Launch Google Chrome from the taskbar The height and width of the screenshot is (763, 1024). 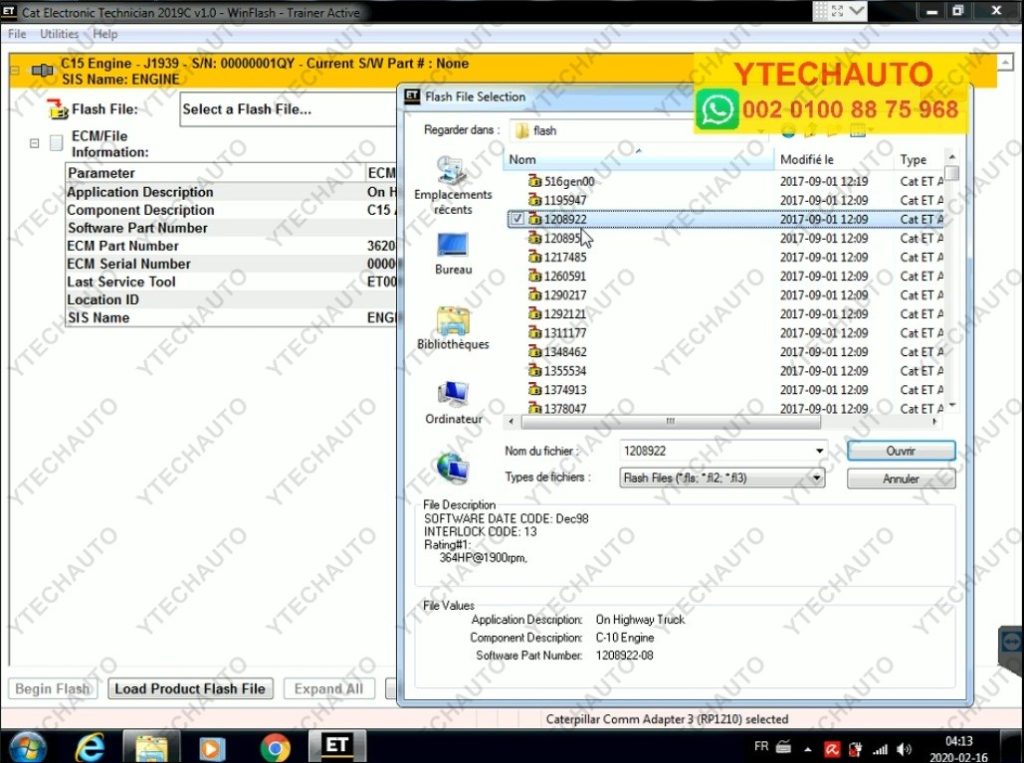tap(275, 747)
